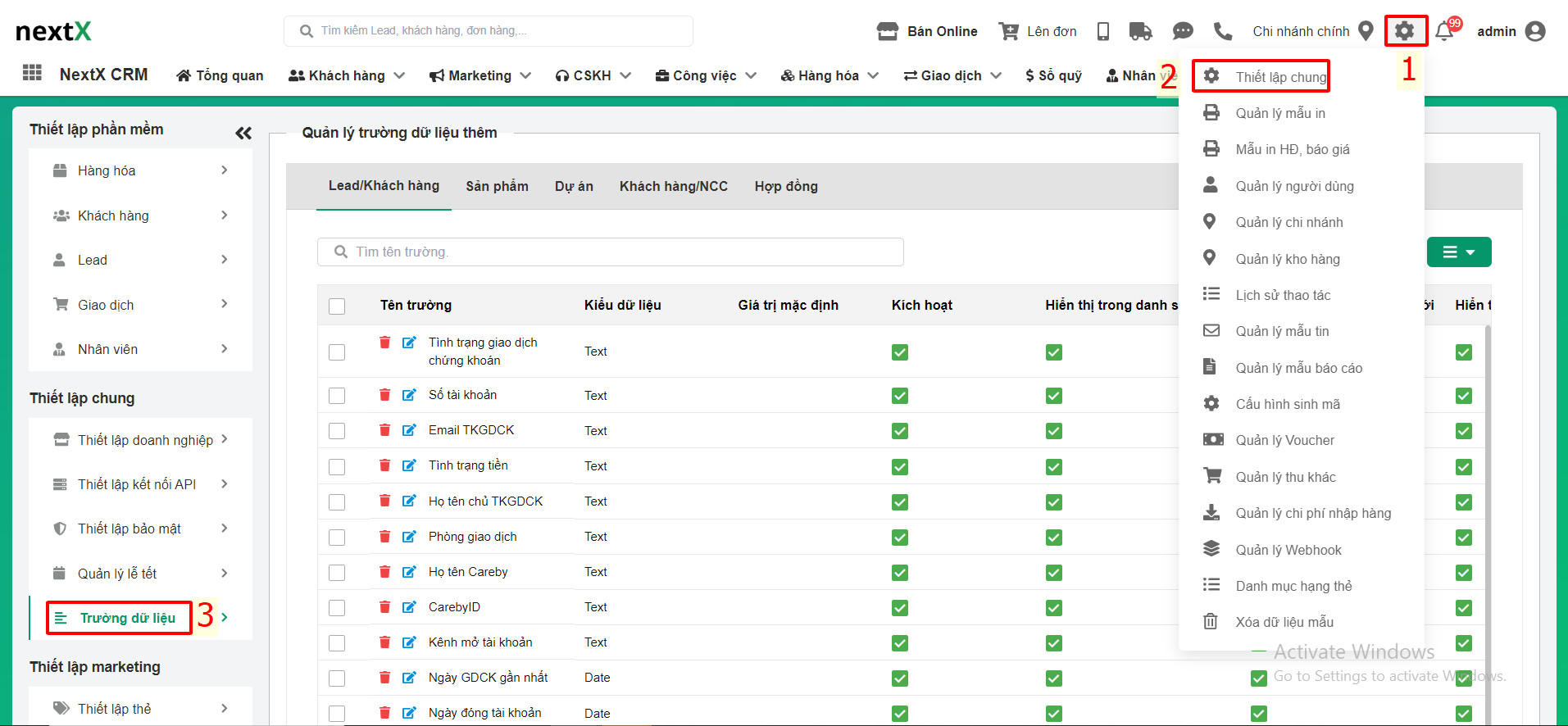Screen dimensions: 1568x726
Task: Open the chat messages icon
Action: point(1183,31)
